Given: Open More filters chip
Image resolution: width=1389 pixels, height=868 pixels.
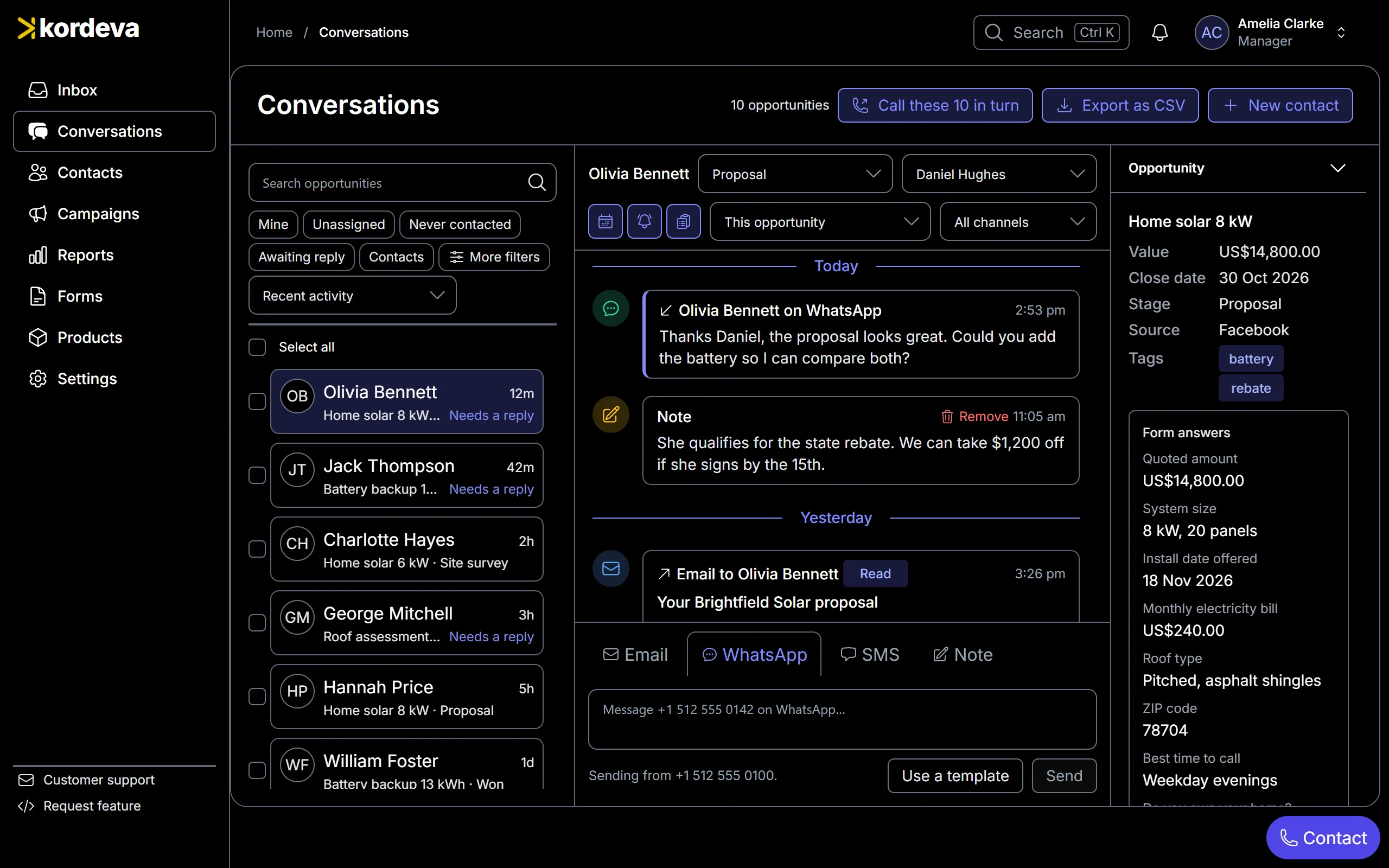Looking at the screenshot, I should 494,257.
